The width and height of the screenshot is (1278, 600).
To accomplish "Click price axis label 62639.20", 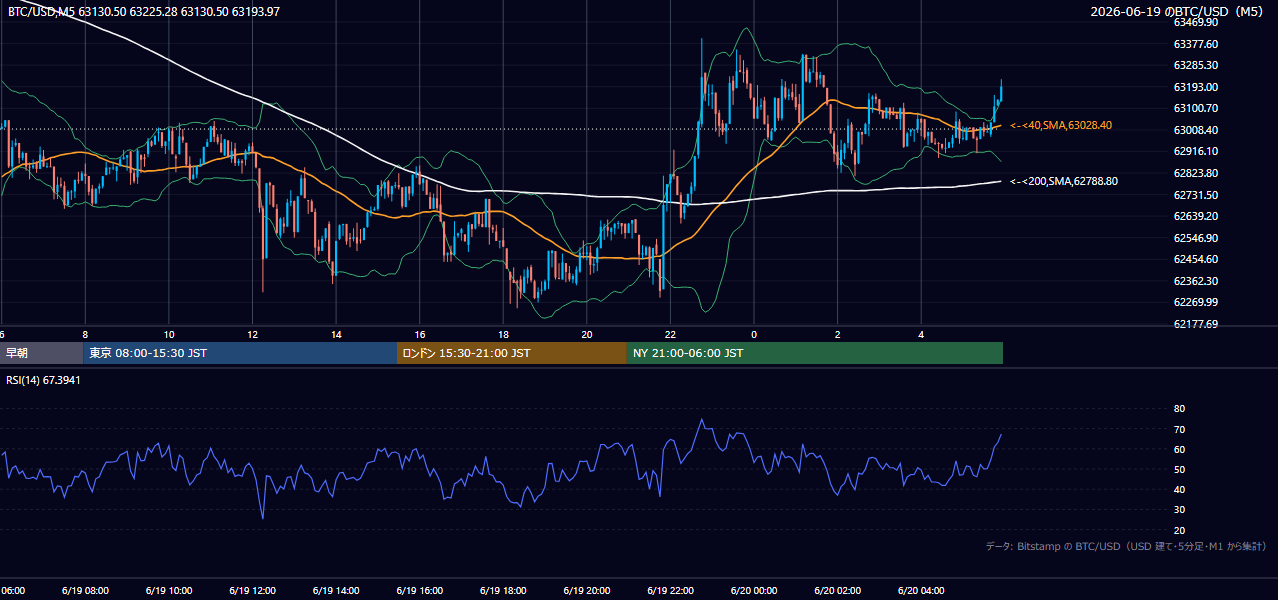I will click(1195, 216).
